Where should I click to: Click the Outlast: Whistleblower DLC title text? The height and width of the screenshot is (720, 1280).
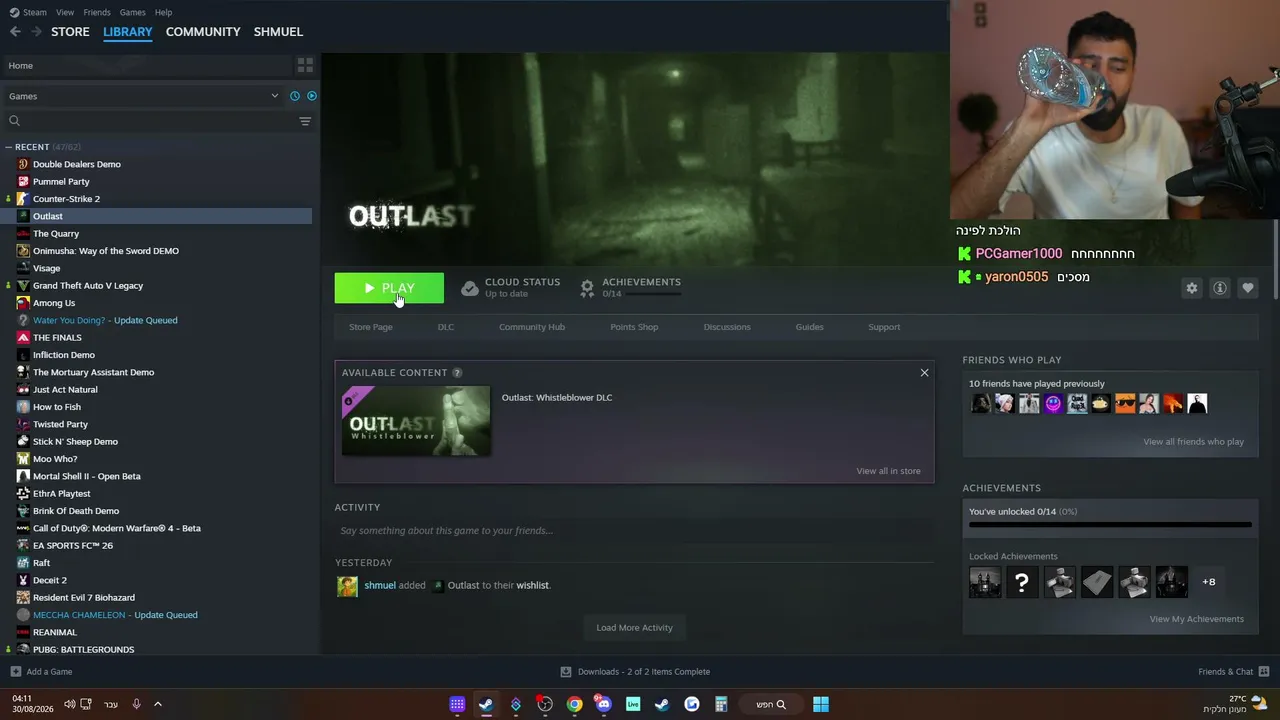tap(557, 398)
